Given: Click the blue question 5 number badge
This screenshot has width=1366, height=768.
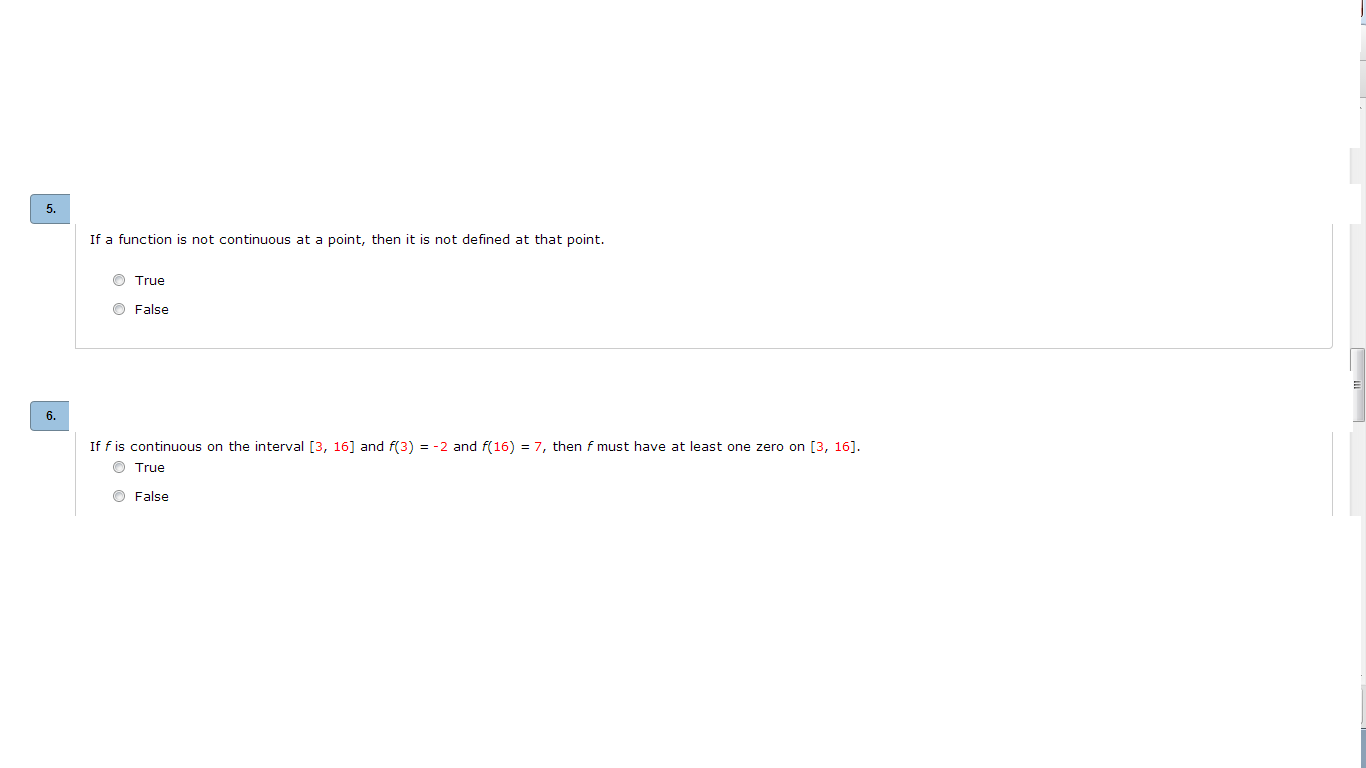Looking at the screenshot, I should [x=49, y=209].
